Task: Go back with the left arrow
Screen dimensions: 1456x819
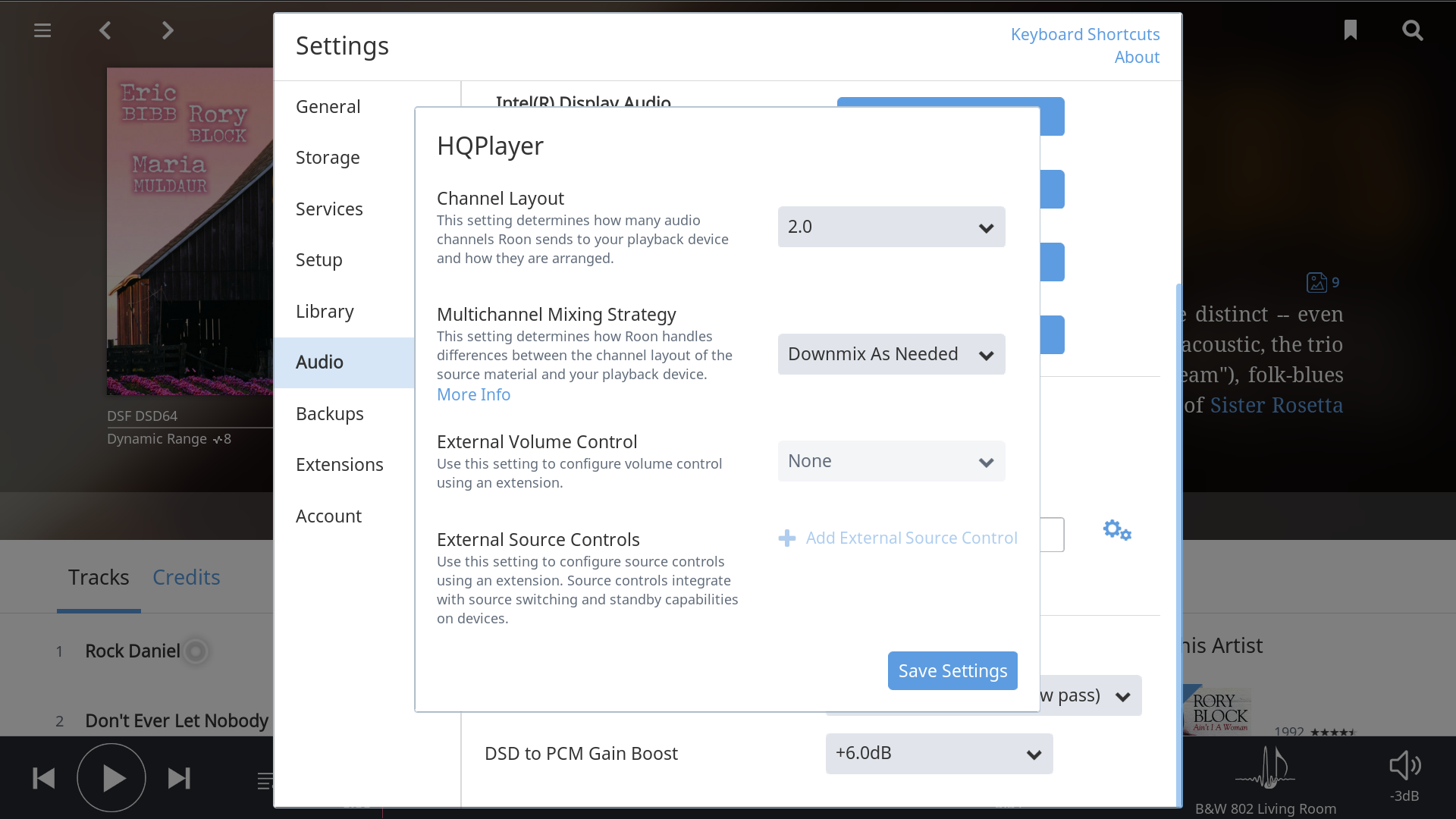Action: (105, 30)
